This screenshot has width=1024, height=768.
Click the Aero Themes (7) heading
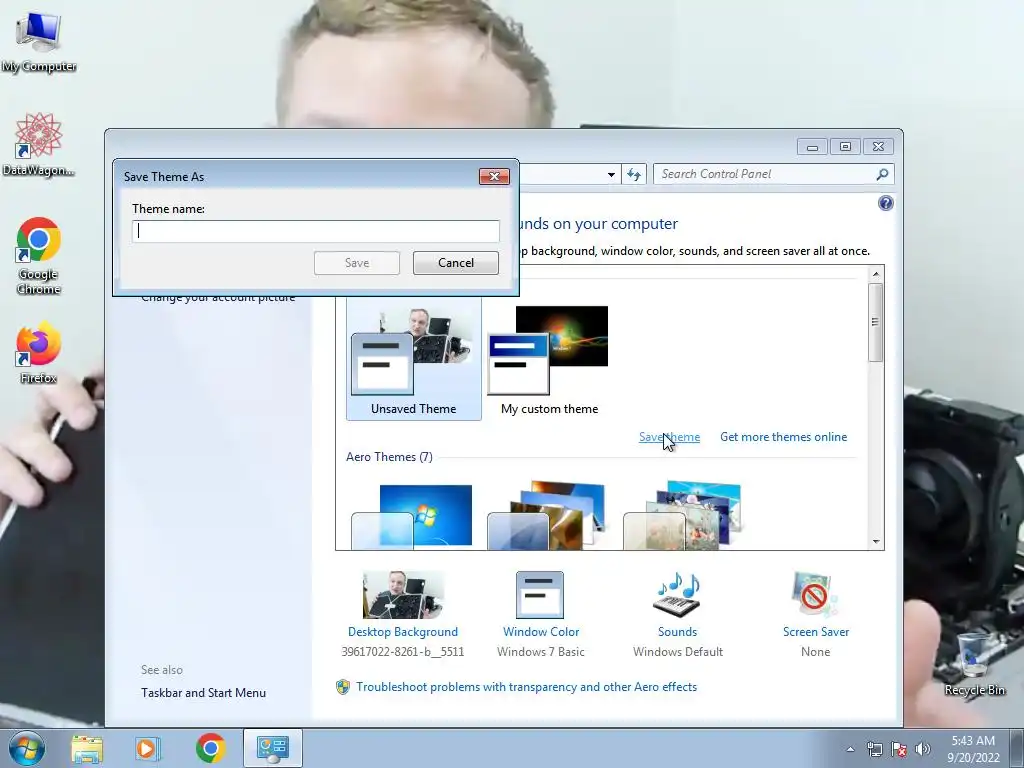tap(389, 457)
